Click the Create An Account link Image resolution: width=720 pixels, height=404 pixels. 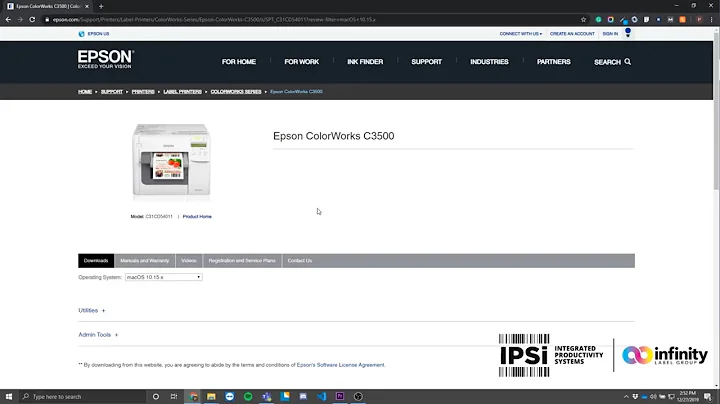click(572, 34)
